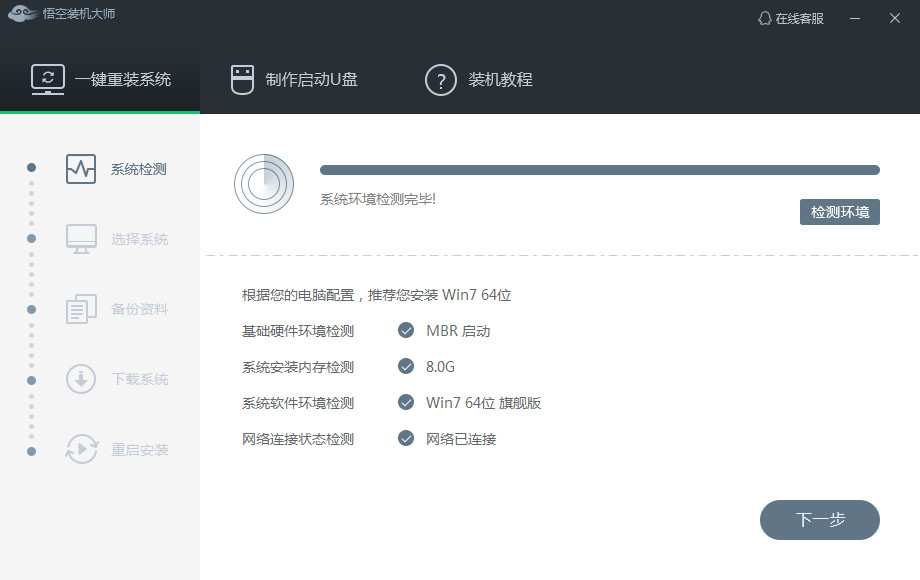This screenshot has width=920, height=580.
Task: Switch to the 一键重装系统 tab
Action: [x=100, y=79]
